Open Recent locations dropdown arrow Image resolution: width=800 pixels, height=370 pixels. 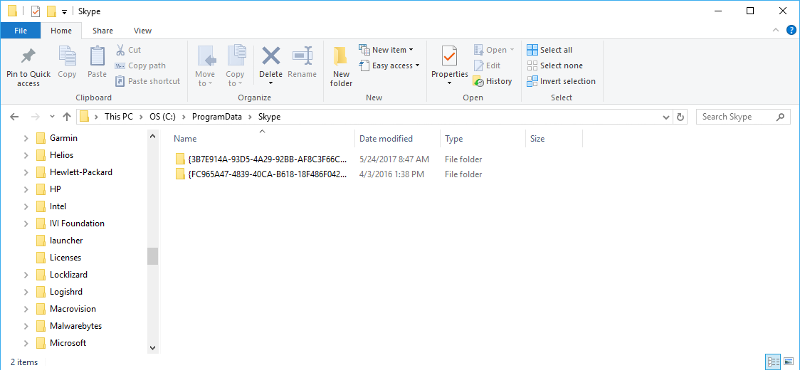point(52,117)
